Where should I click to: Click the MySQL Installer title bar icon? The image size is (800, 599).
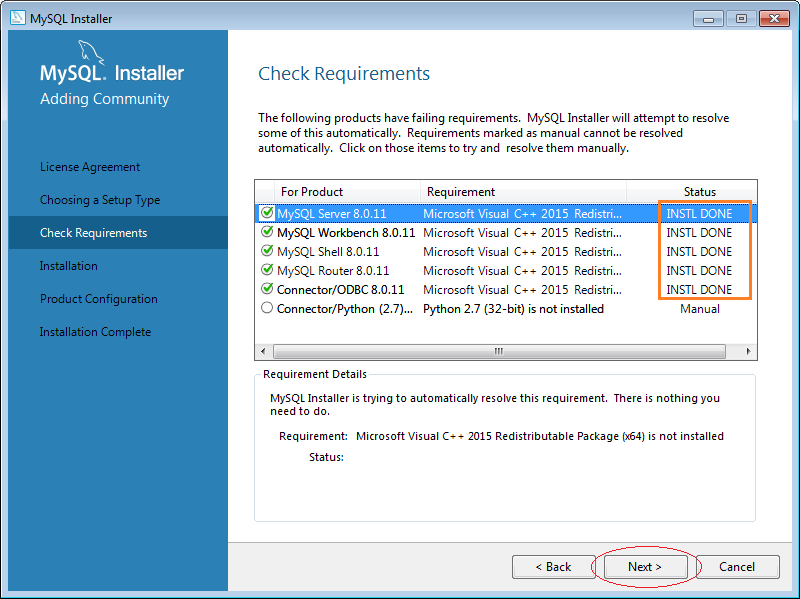coord(18,18)
